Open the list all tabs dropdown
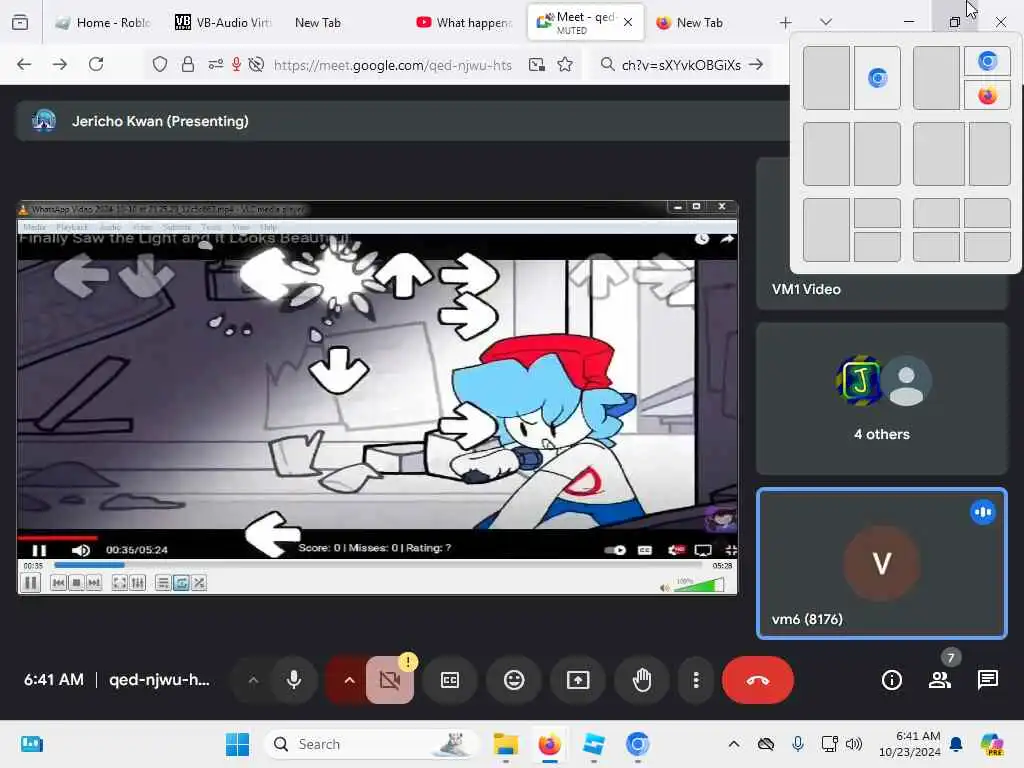The height and width of the screenshot is (768, 1024). click(x=825, y=23)
